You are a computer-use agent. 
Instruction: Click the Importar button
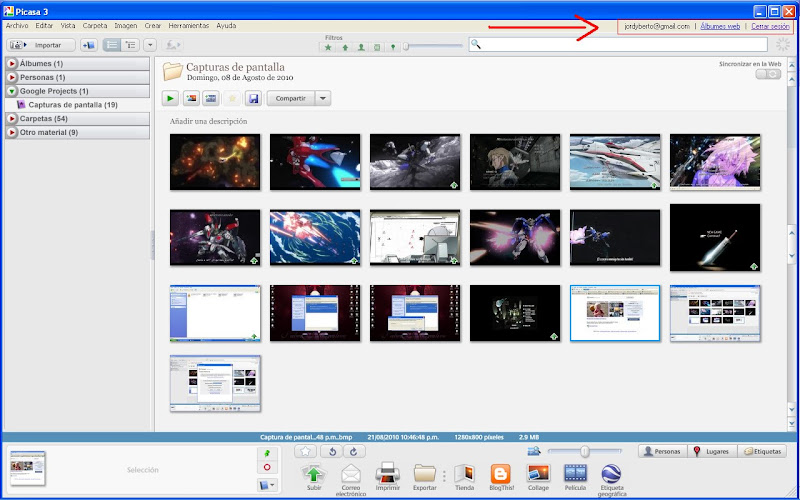(41, 45)
